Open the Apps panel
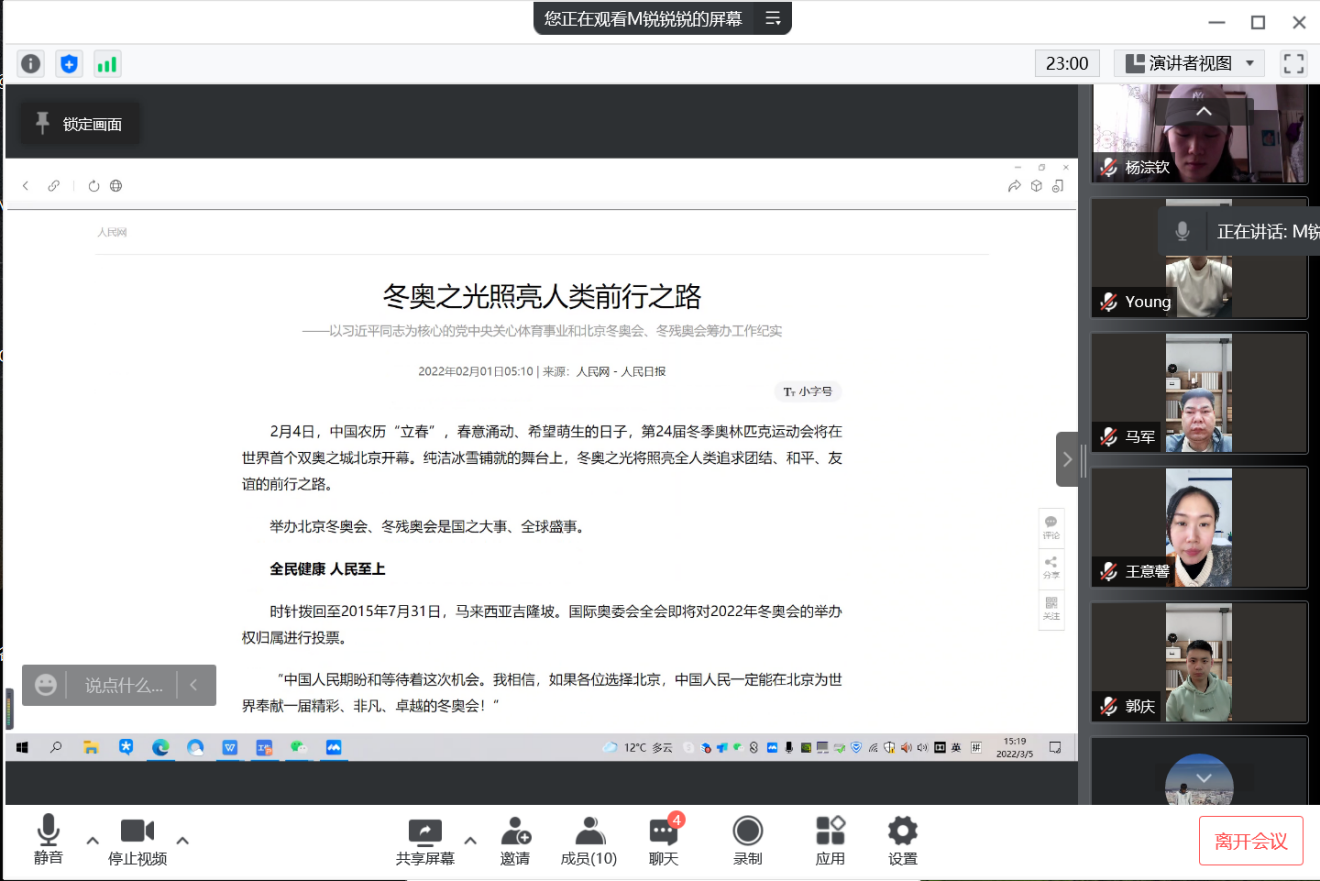Image resolution: width=1320 pixels, height=881 pixels. 830,840
